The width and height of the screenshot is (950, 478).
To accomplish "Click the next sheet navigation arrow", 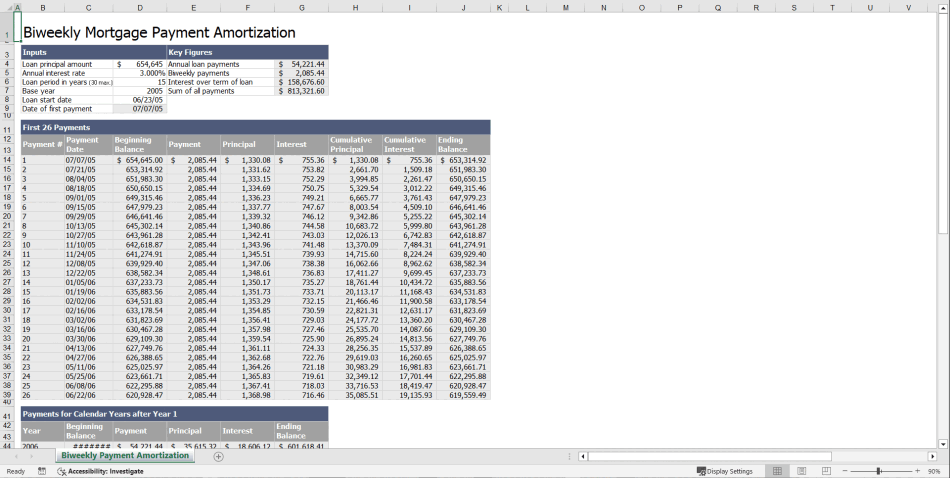I will pos(32,456).
